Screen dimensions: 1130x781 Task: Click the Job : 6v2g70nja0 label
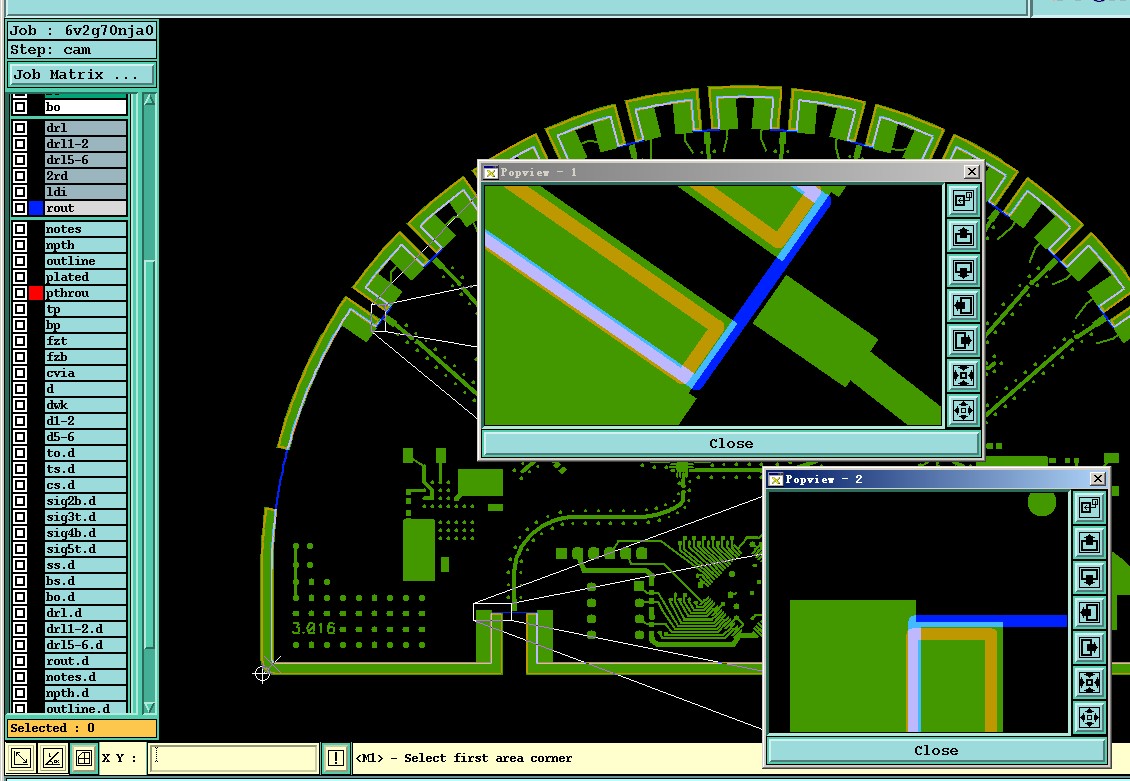[81, 30]
